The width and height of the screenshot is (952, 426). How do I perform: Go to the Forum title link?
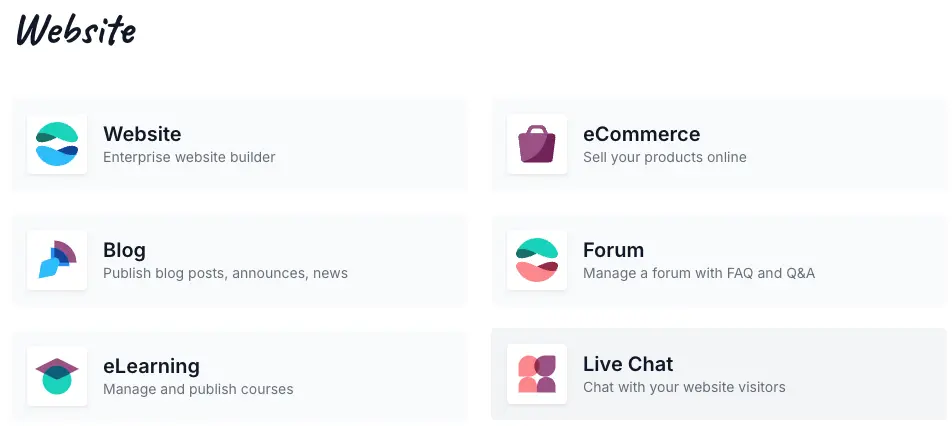[613, 250]
